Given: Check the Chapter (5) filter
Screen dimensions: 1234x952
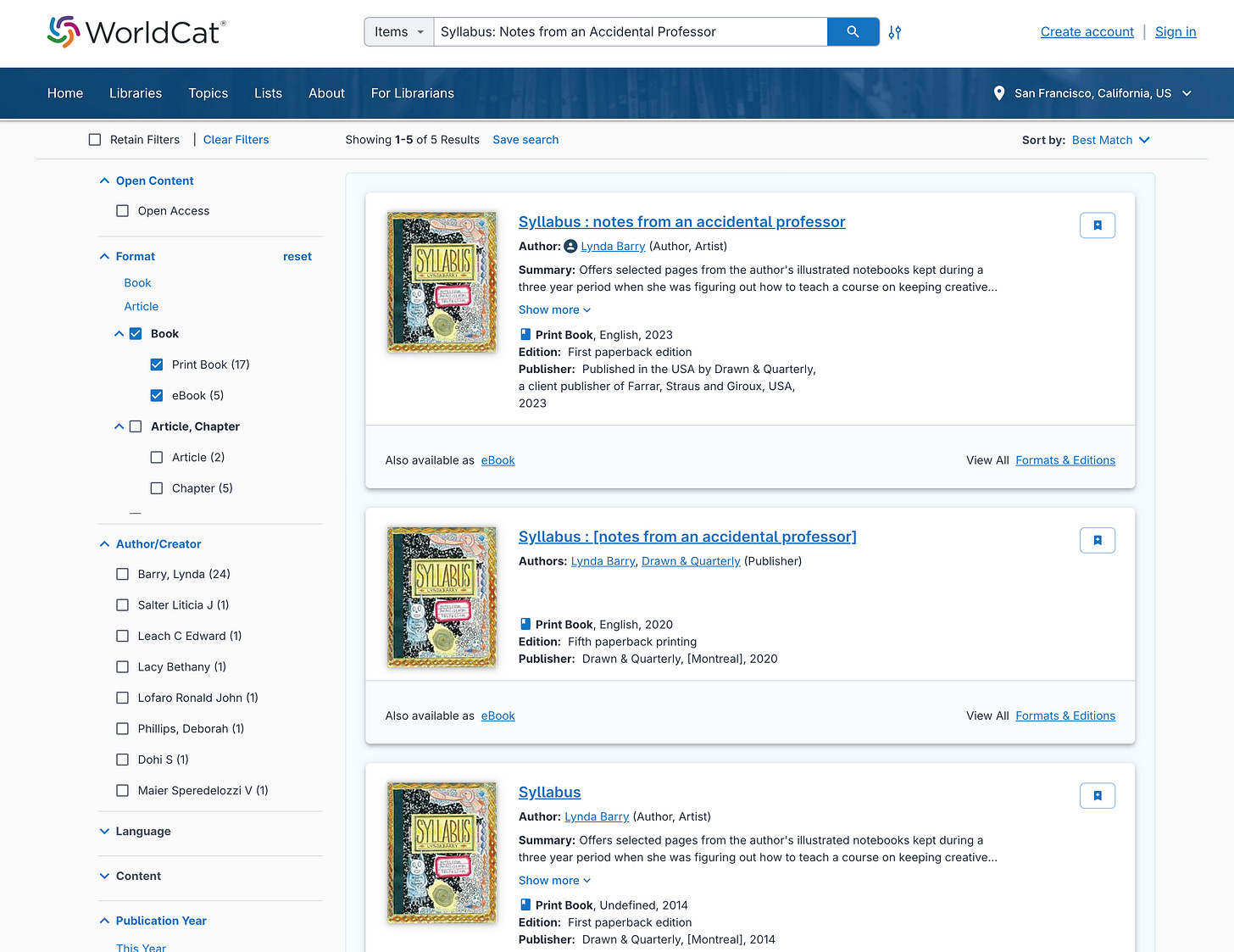Looking at the screenshot, I should 157,488.
